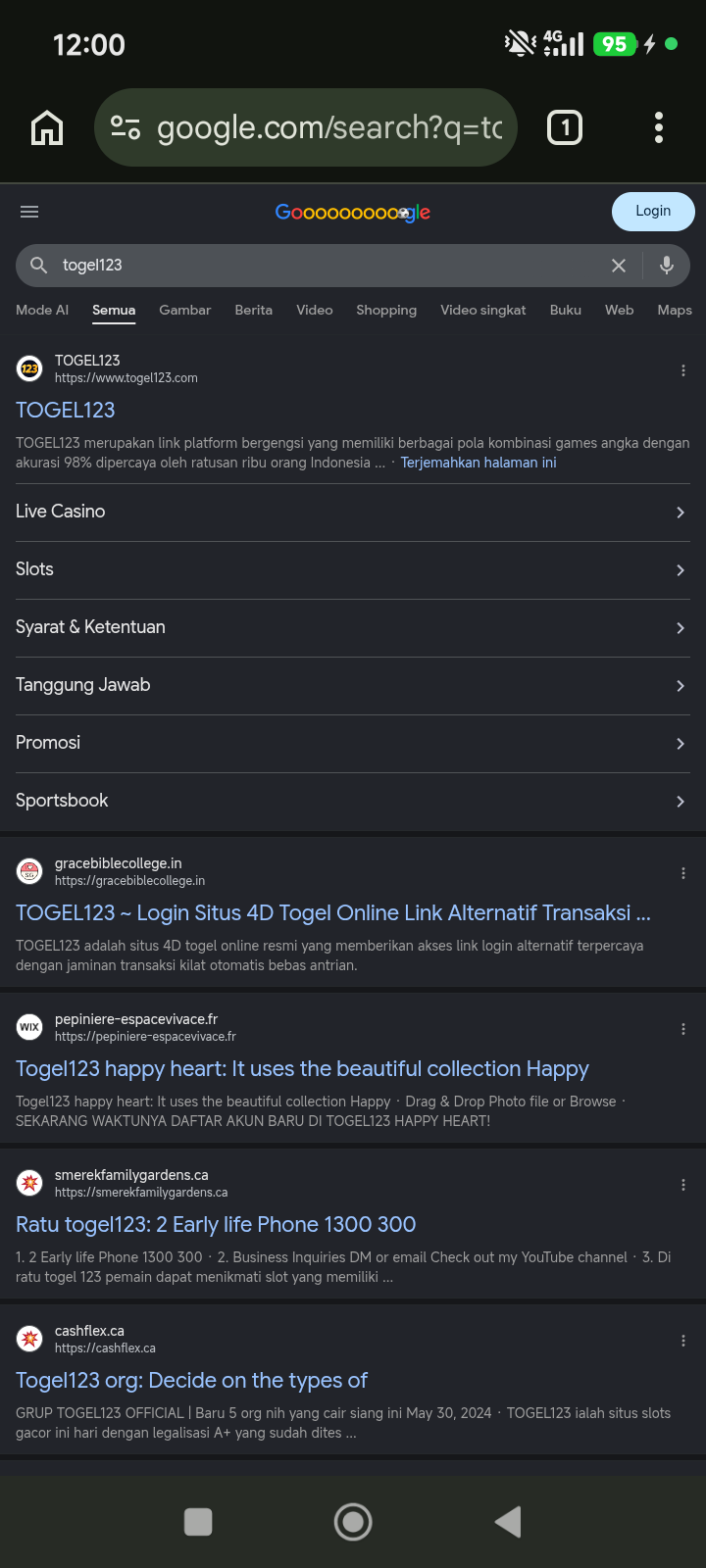Open site info icon in the address bar

[126, 127]
